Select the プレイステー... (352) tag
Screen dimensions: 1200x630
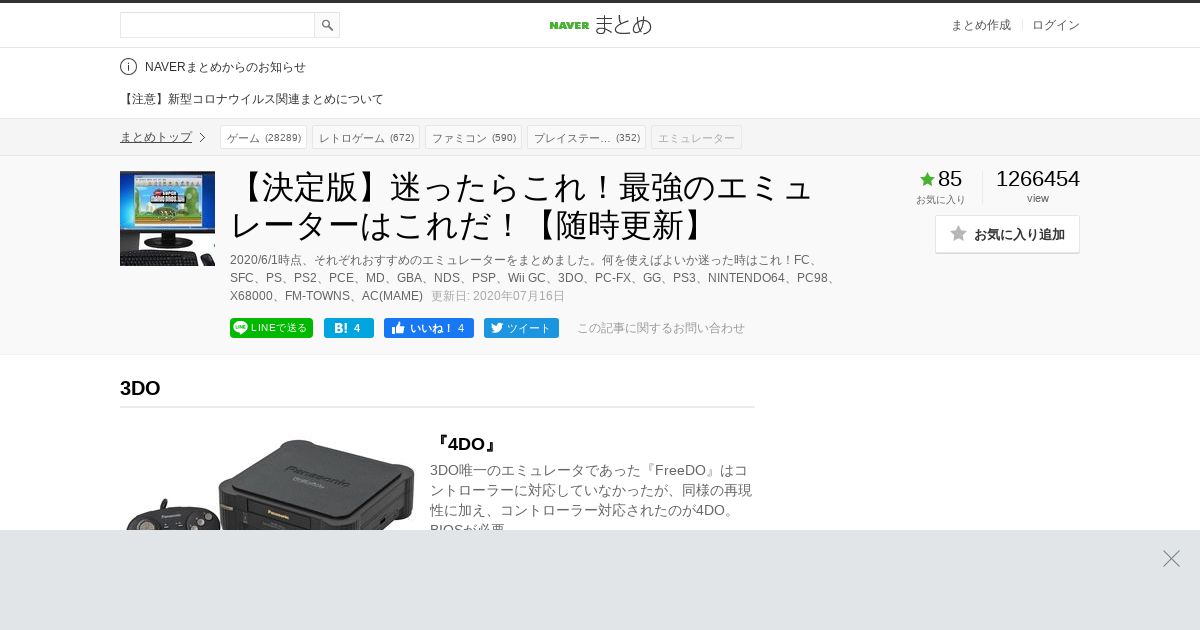587,137
